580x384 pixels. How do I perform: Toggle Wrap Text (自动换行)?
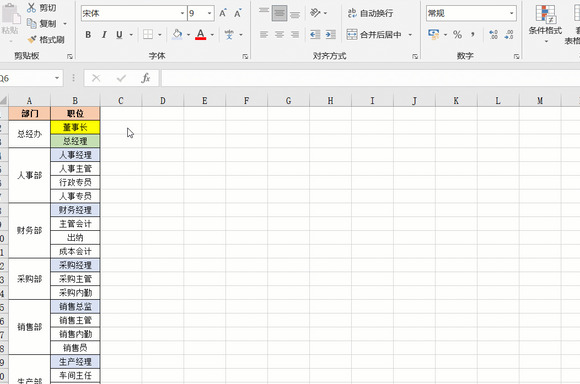pyautogui.click(x=371, y=13)
